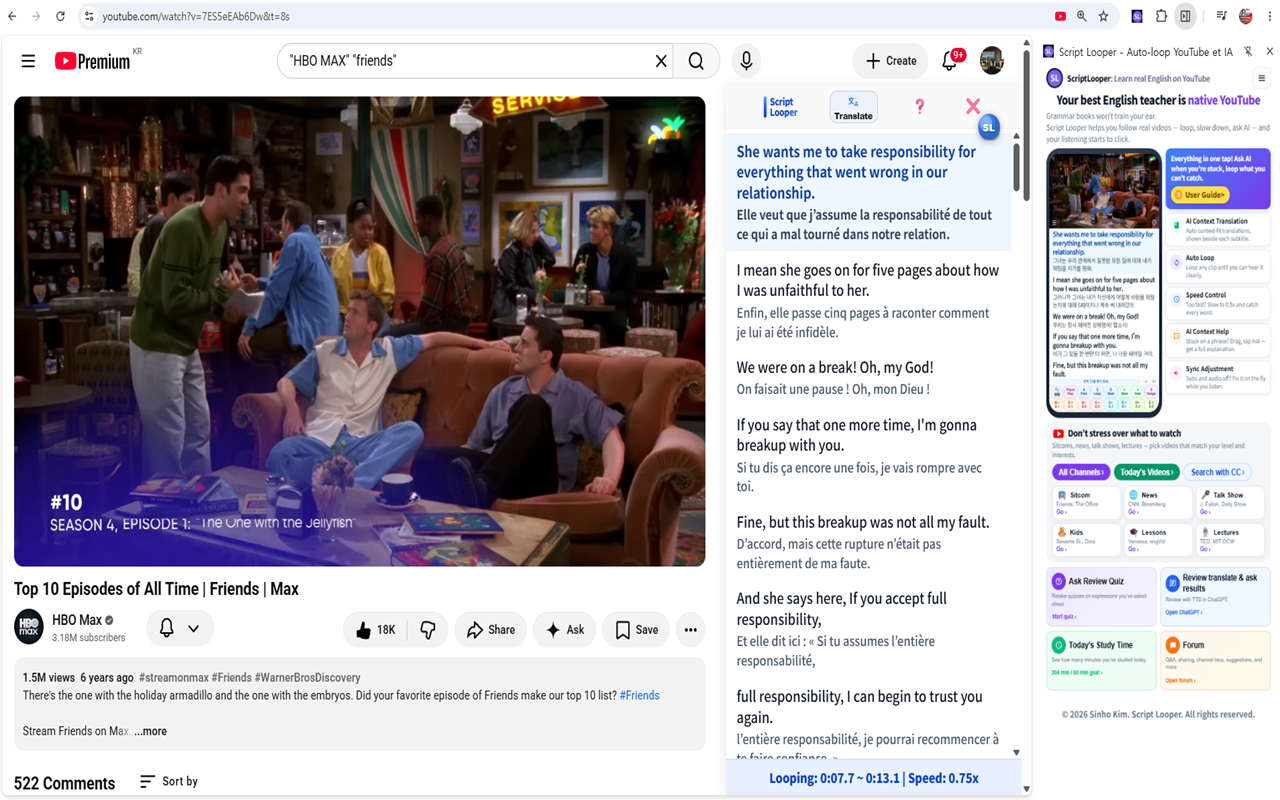Click the YouTube search input field
The height and width of the screenshot is (800, 1280).
pyautogui.click(x=465, y=61)
